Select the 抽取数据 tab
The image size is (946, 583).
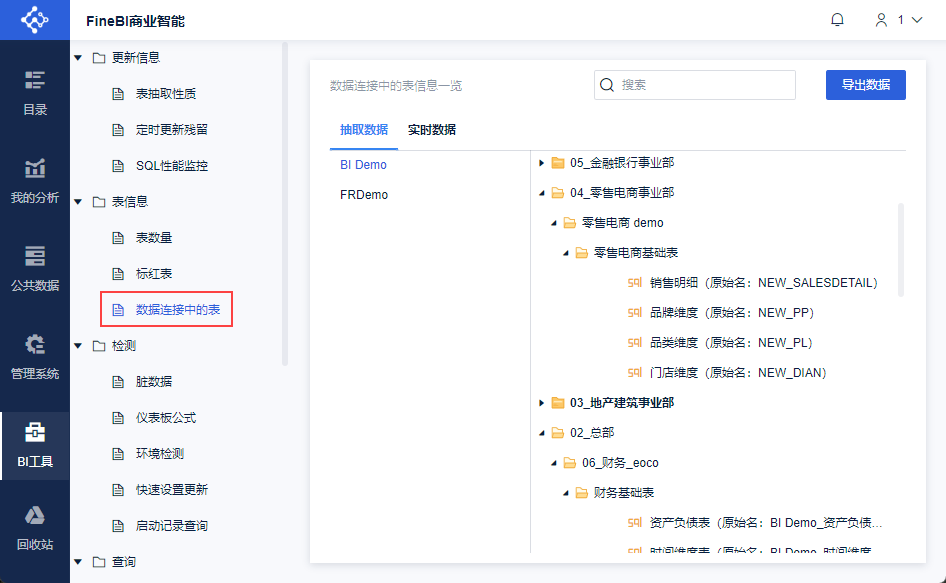click(363, 130)
